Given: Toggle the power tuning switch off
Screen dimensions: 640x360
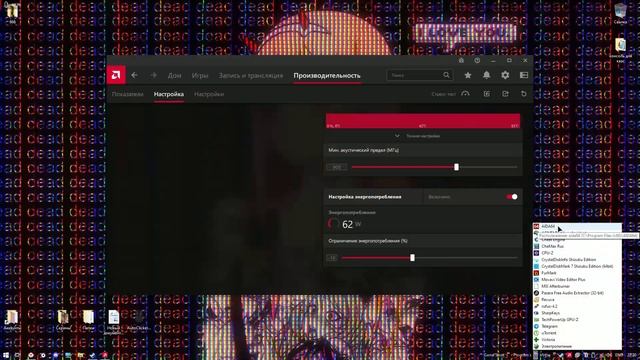Looking at the screenshot, I should tap(512, 197).
